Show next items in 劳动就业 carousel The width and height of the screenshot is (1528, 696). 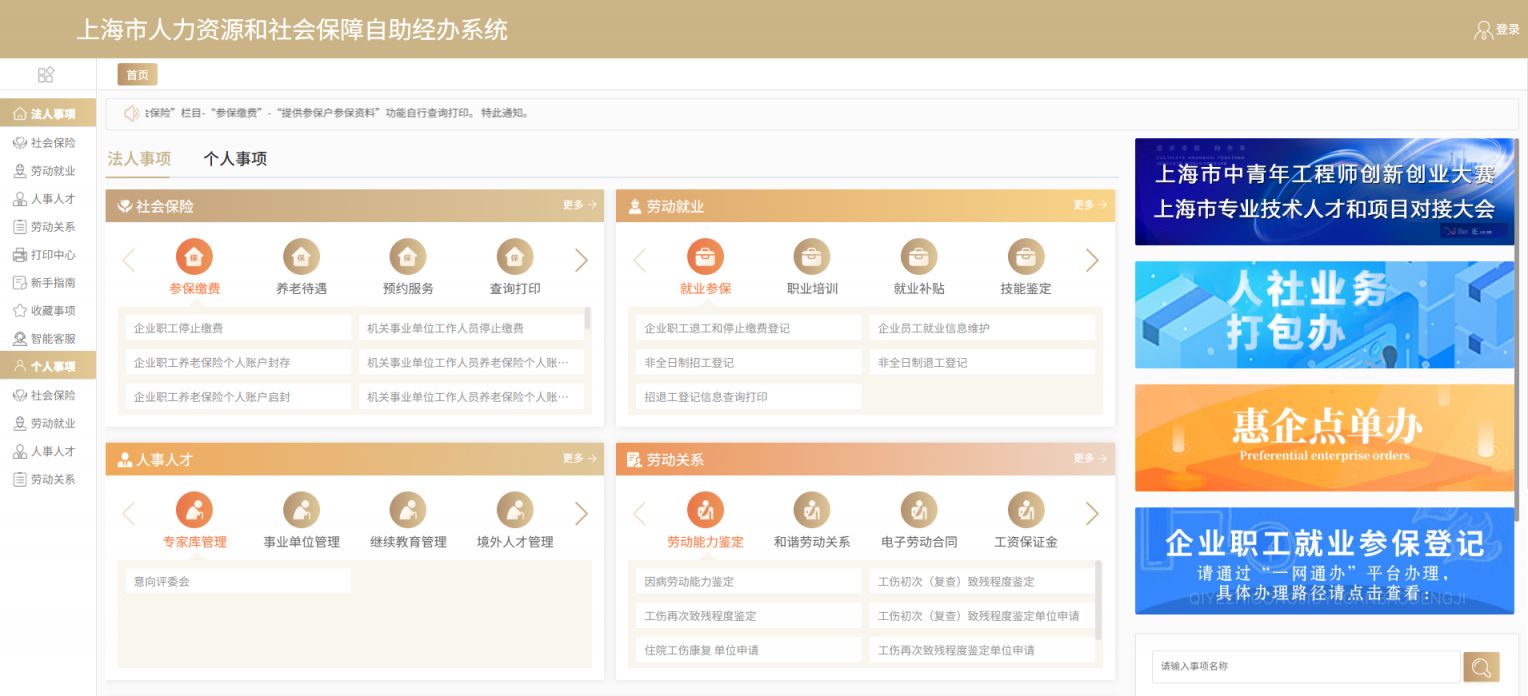pos(1092,260)
